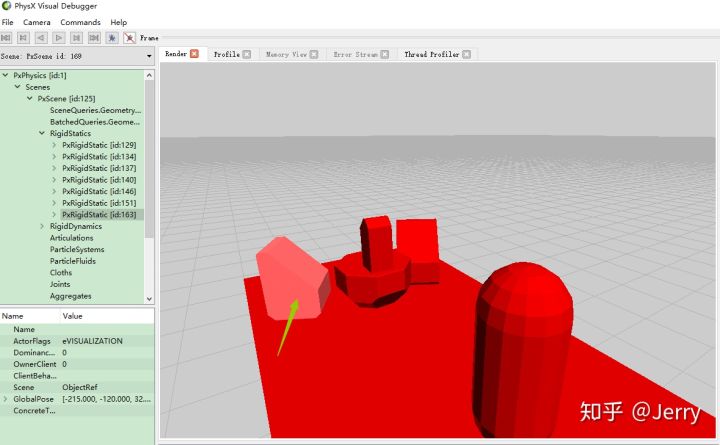The height and width of the screenshot is (445, 720).
Task: Select BatchedQueries.Geome tree item
Action: [x=95, y=122]
